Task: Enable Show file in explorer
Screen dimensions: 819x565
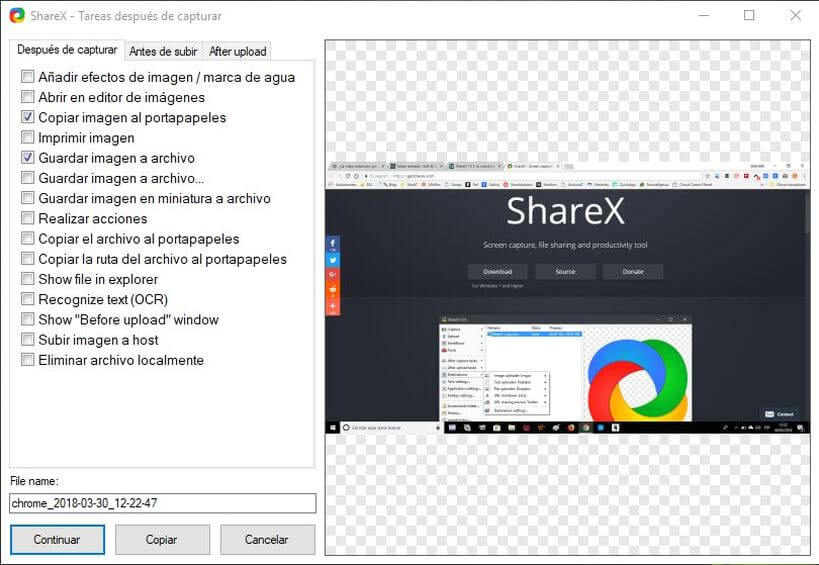Action: click(28, 279)
